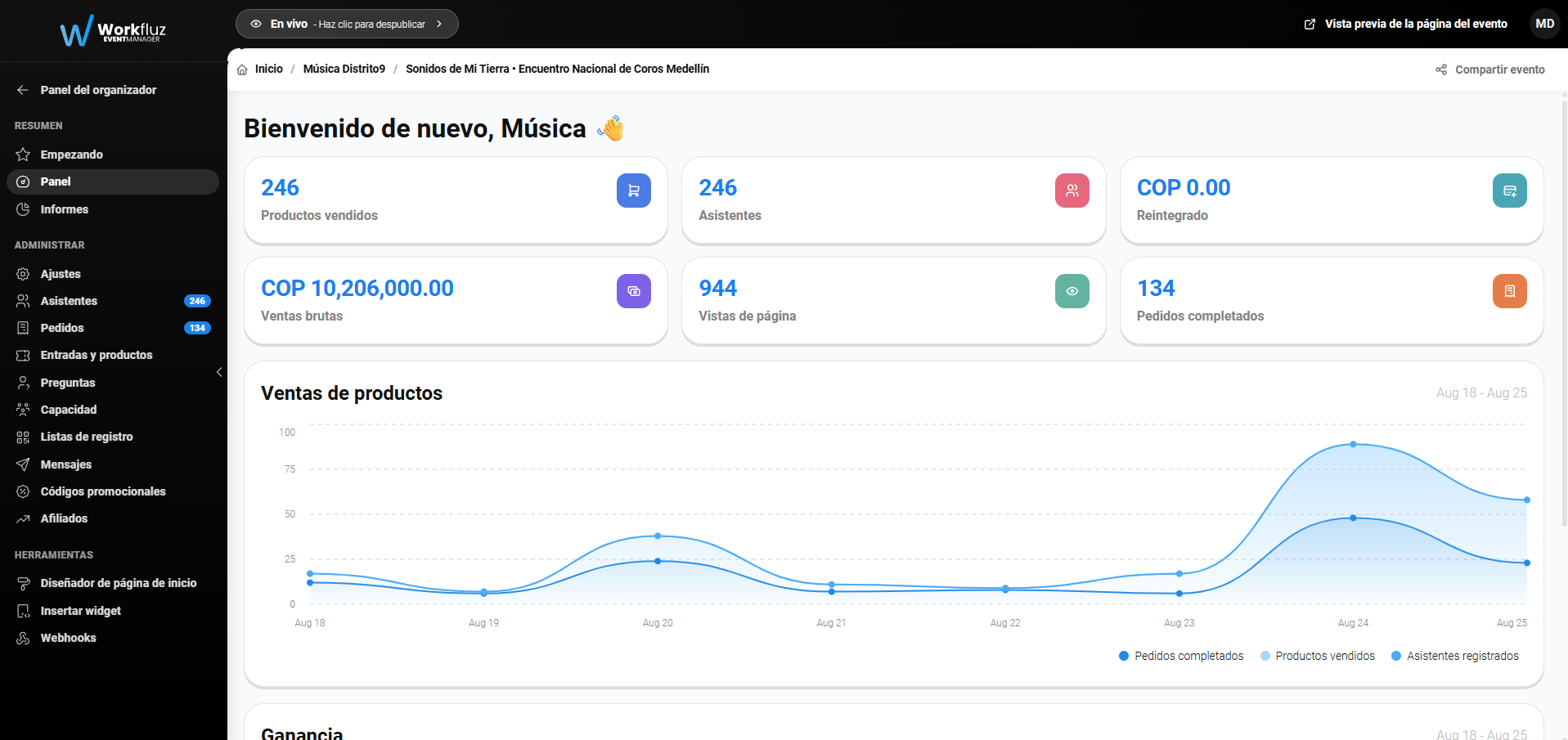This screenshot has width=1568, height=740.
Task: Go to Ajustes settings
Action: pos(113,274)
